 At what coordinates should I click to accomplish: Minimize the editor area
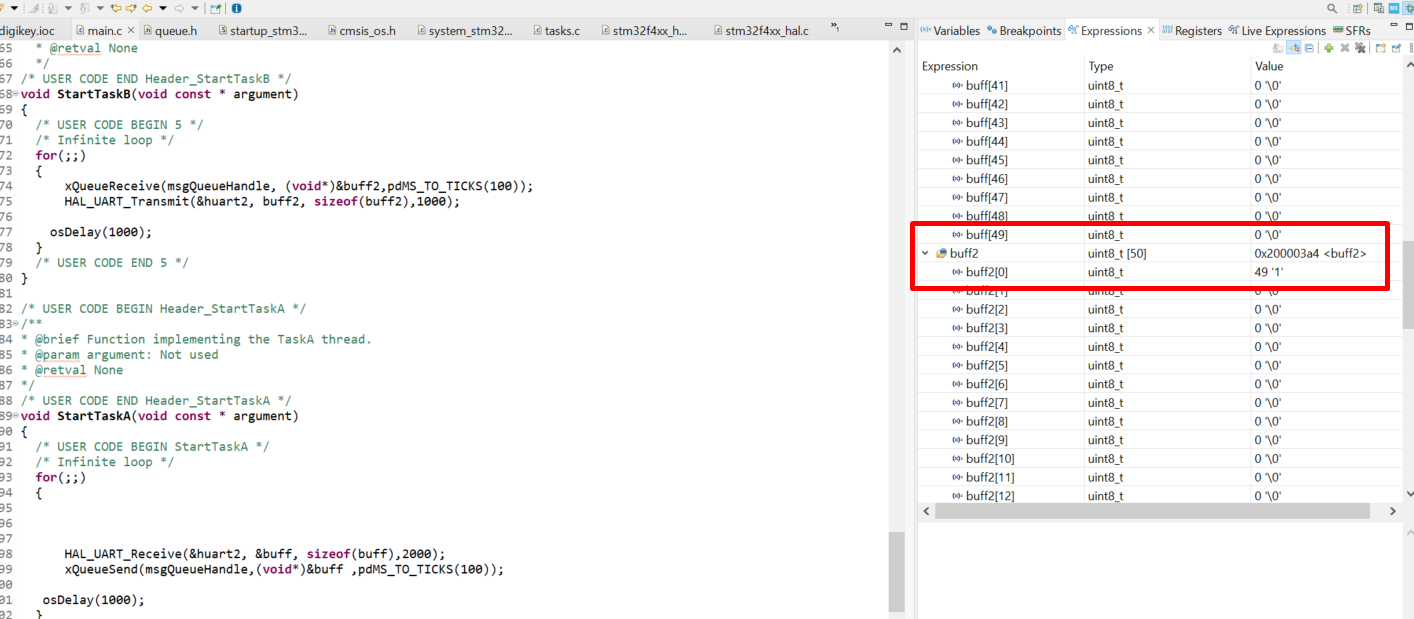888,23
